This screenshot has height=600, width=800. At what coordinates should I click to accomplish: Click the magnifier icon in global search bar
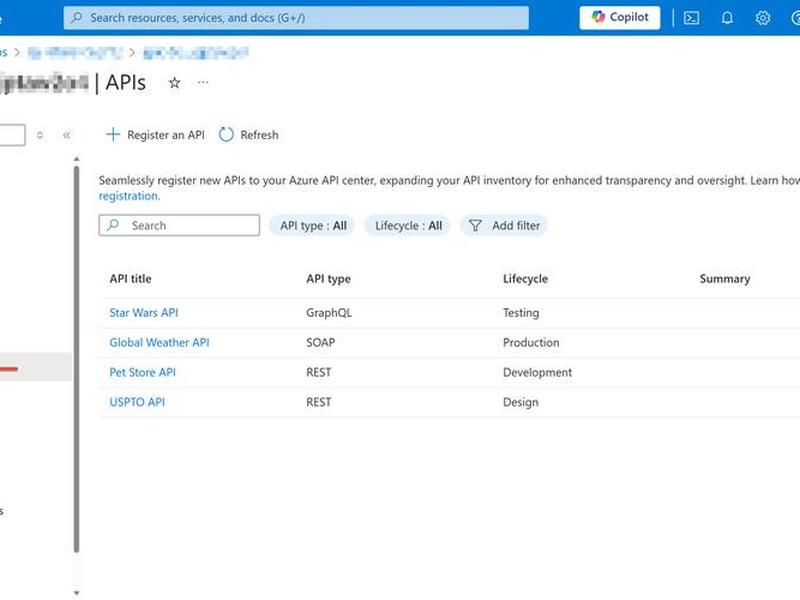pos(77,18)
